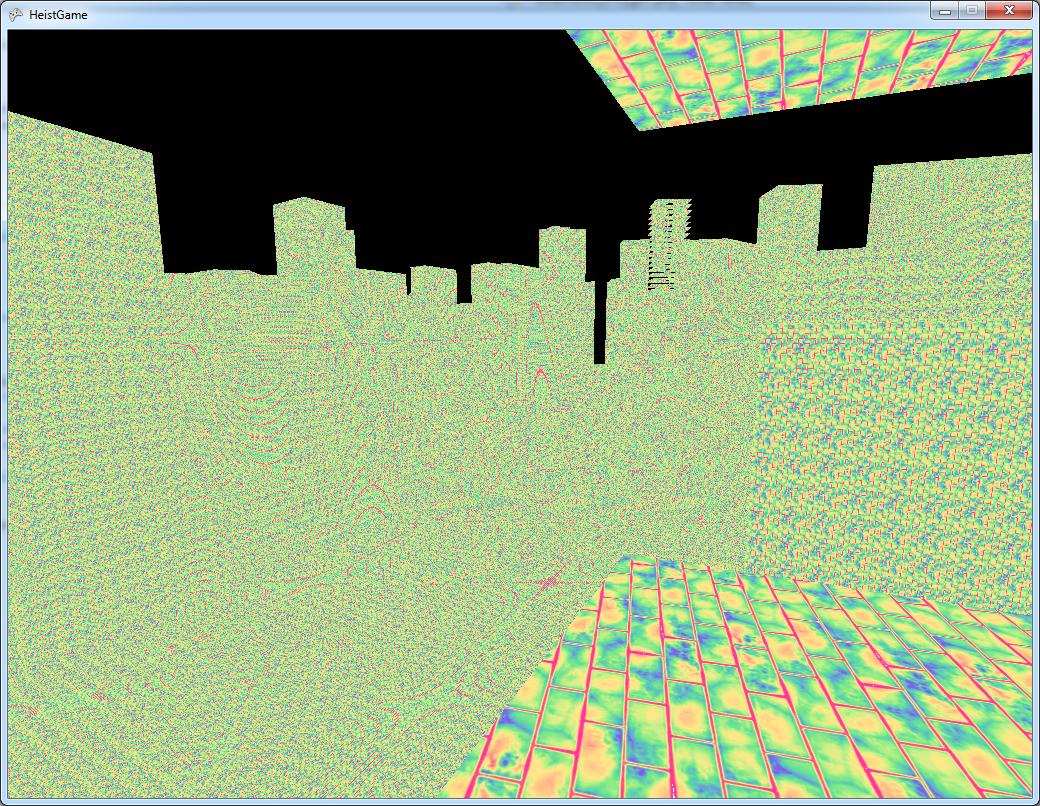Close the HeistGame window
Screen dimensions: 1040x806
(1009, 10)
